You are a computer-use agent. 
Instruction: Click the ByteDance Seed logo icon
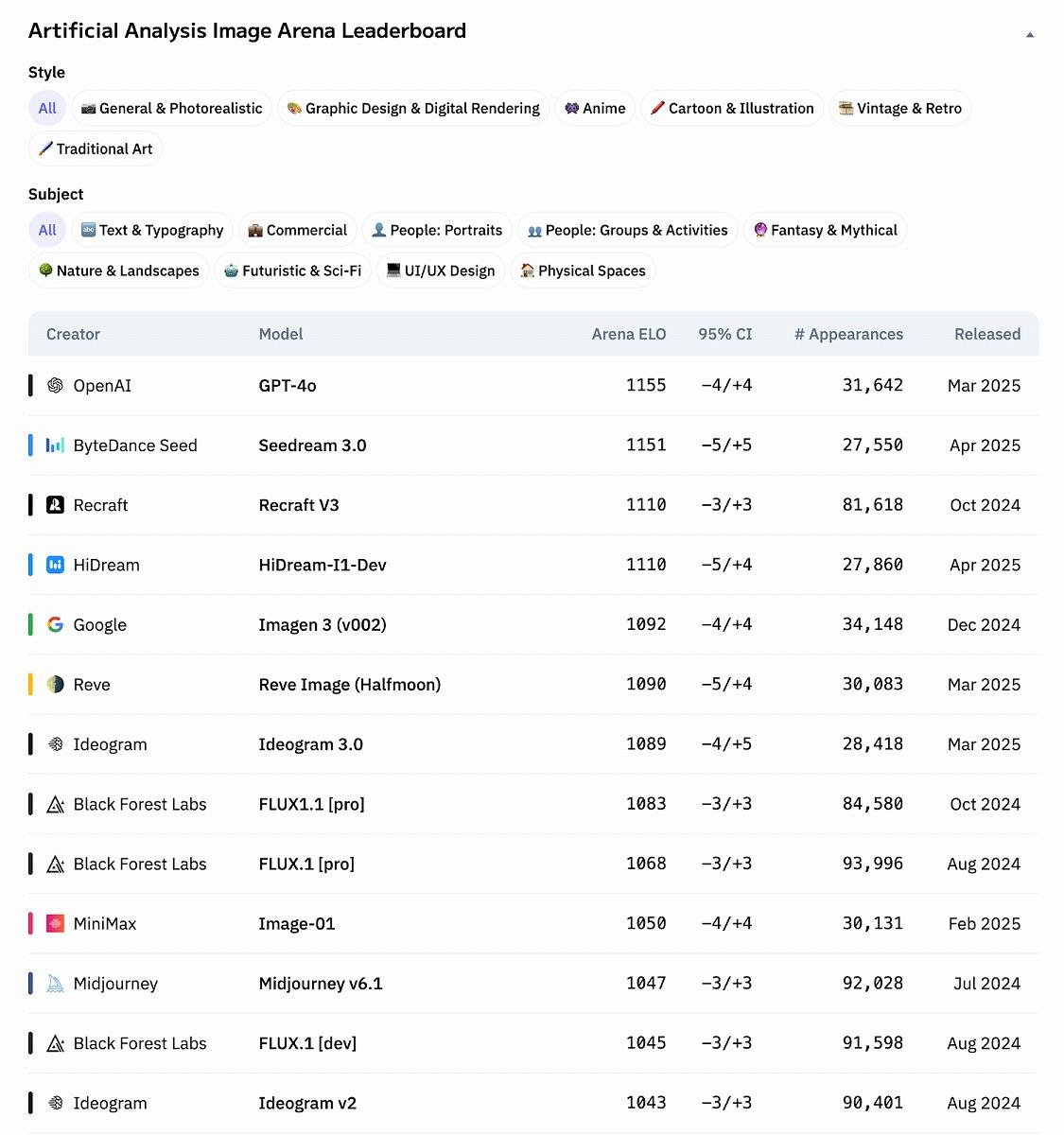tap(56, 445)
